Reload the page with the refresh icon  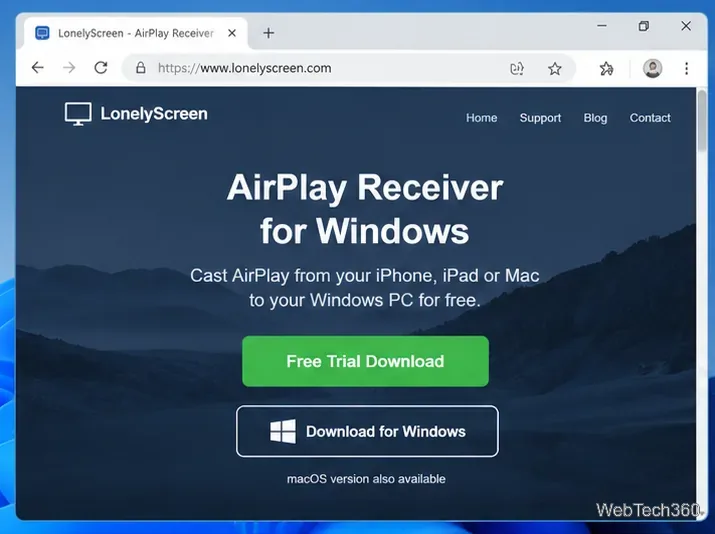101,68
